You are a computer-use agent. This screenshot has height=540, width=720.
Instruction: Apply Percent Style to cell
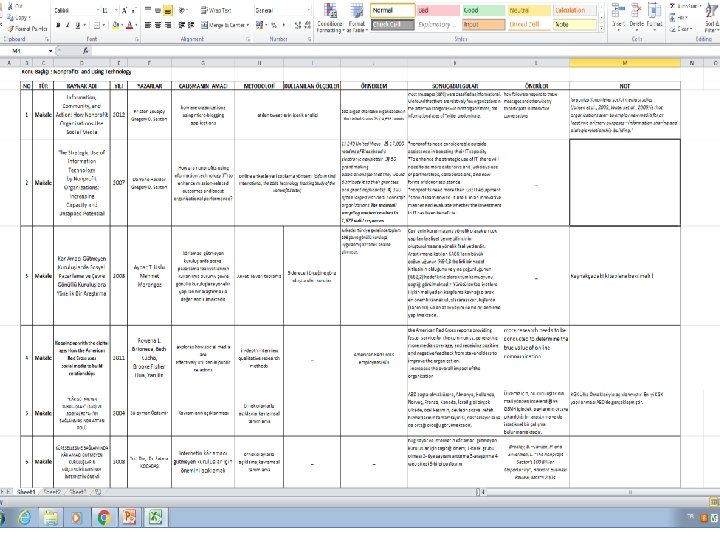[274, 25]
